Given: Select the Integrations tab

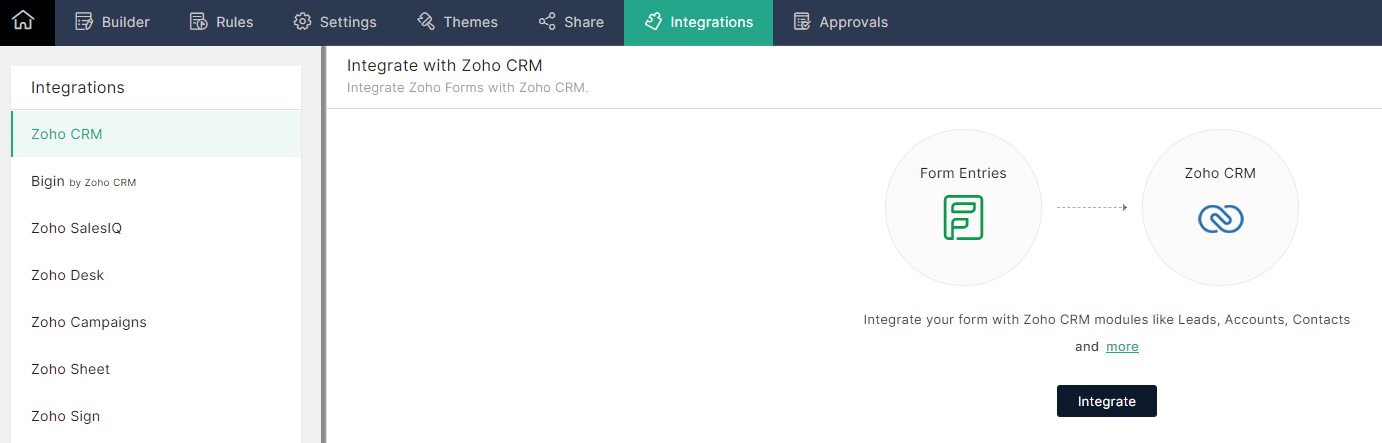Looking at the screenshot, I should point(699,22).
